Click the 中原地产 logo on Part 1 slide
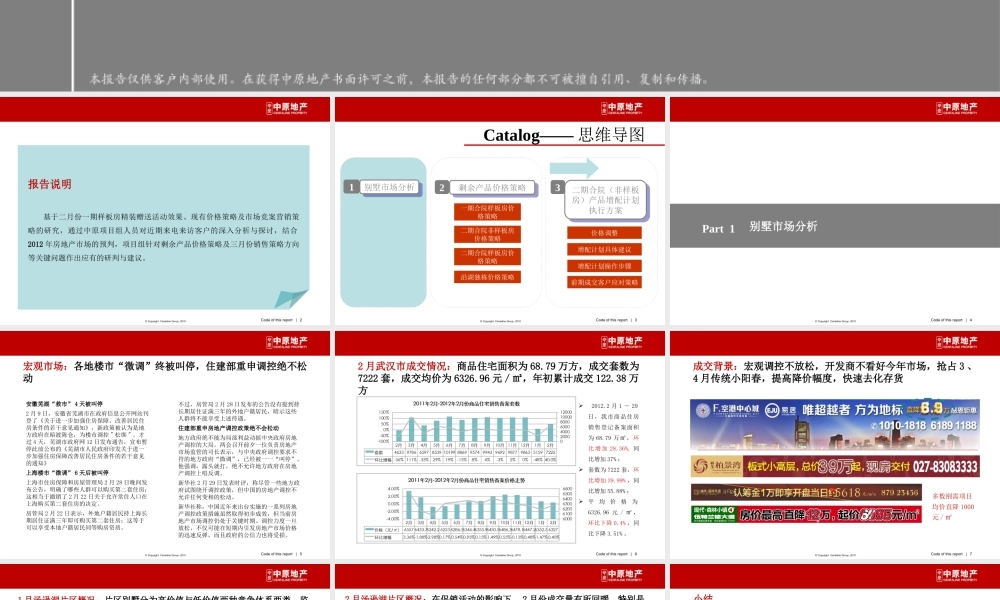The width and height of the screenshot is (1000, 600). click(x=957, y=108)
